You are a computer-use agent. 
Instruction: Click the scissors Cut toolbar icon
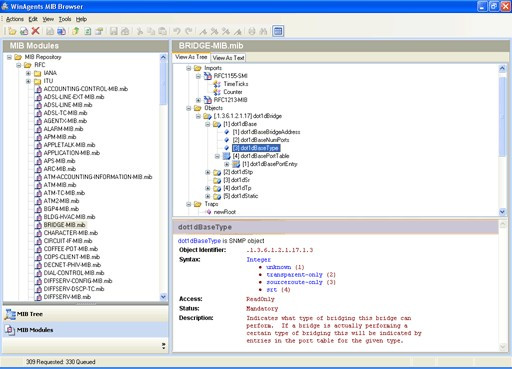(x=140, y=31)
